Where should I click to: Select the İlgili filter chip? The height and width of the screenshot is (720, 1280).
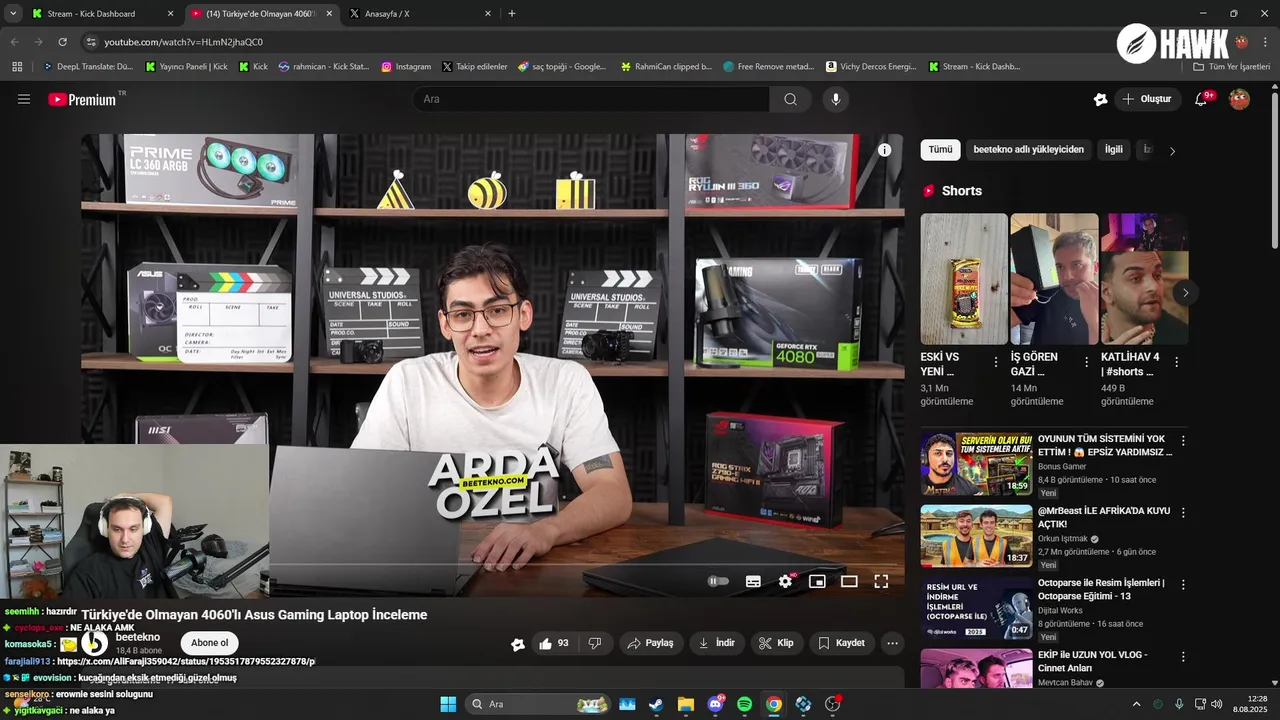1113,150
